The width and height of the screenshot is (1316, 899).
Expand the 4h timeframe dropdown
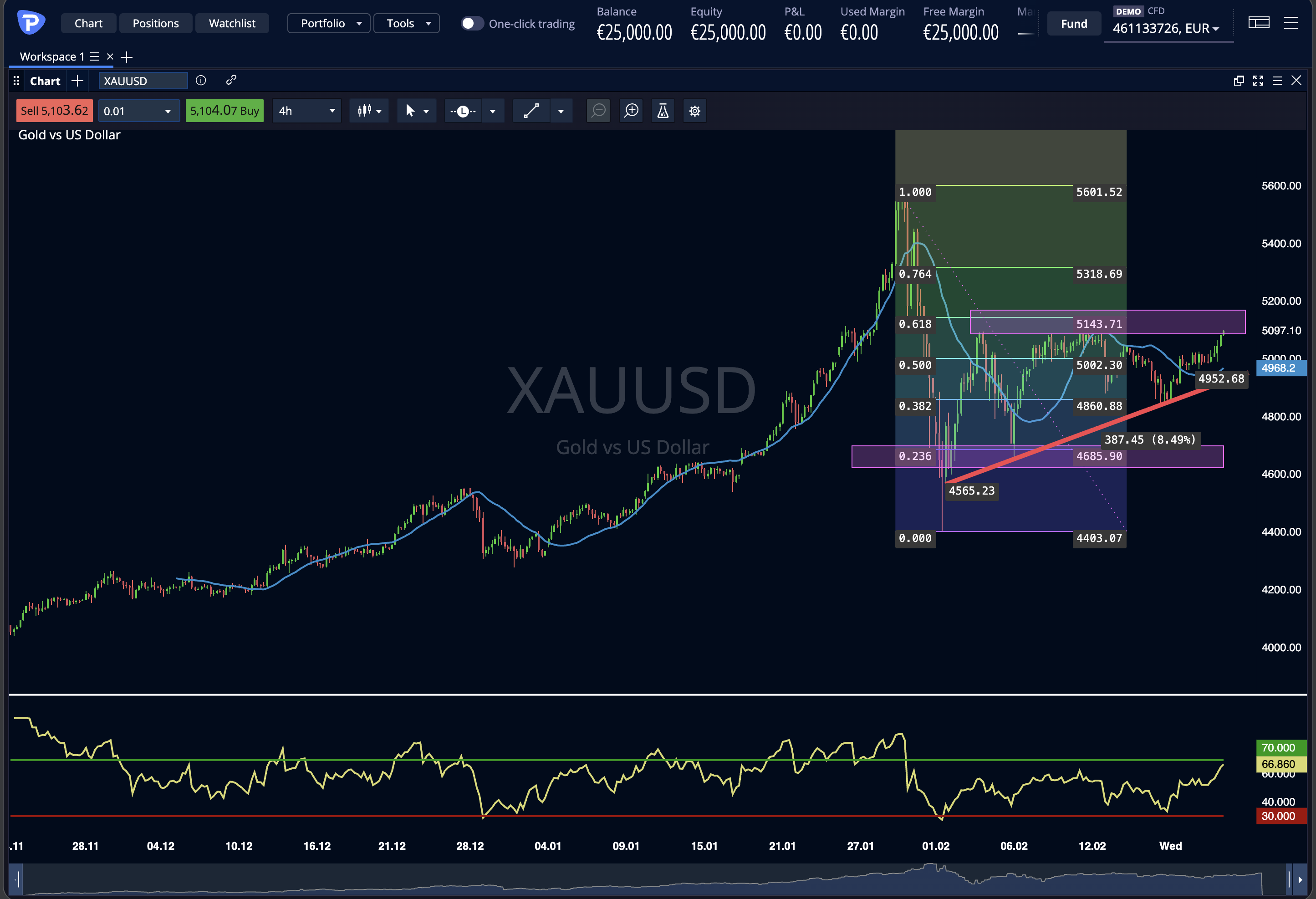click(307, 111)
